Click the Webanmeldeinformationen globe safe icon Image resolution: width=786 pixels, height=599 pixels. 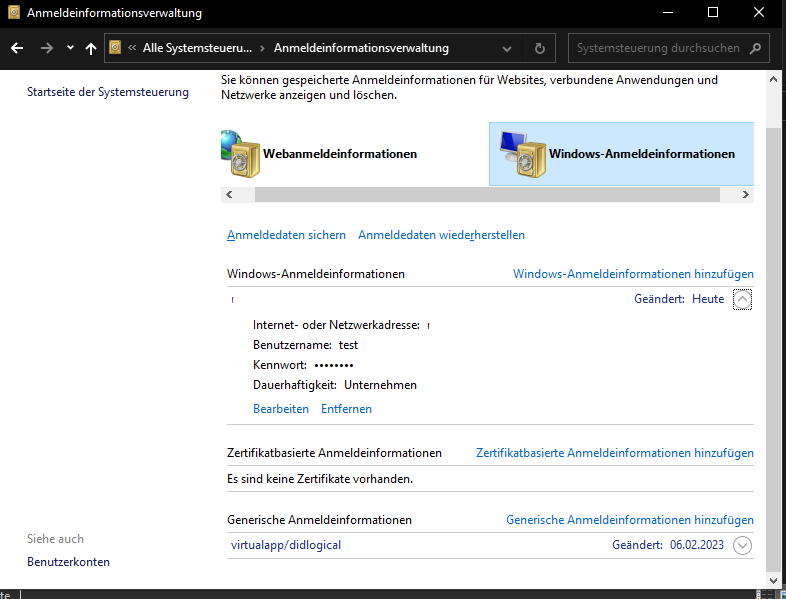tap(241, 154)
